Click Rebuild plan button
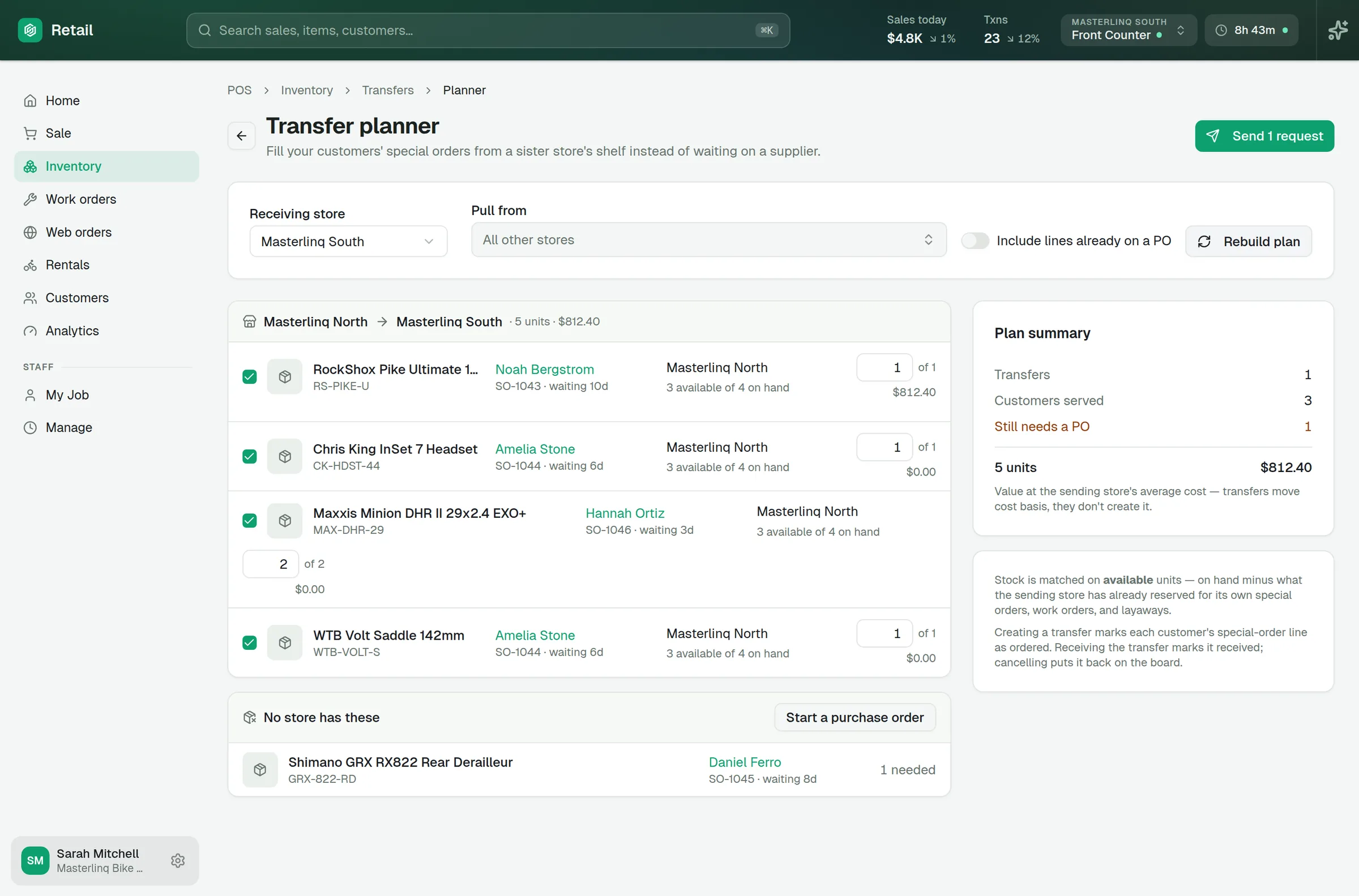The height and width of the screenshot is (896, 1359). pyautogui.click(x=1248, y=242)
